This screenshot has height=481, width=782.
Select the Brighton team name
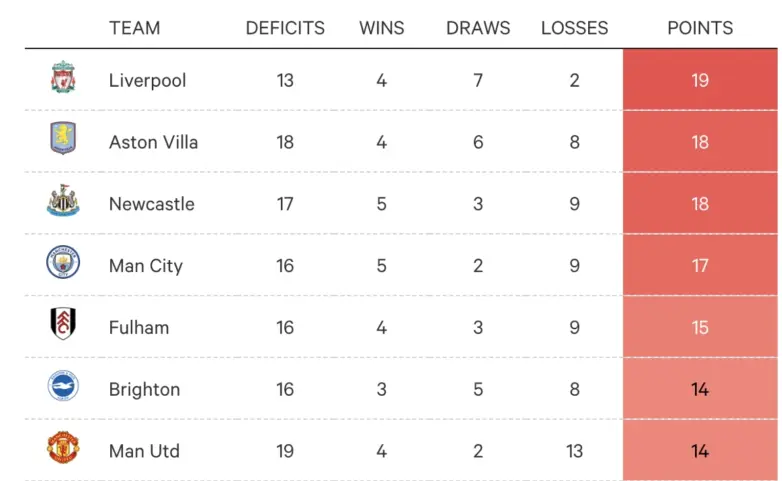click(x=144, y=389)
